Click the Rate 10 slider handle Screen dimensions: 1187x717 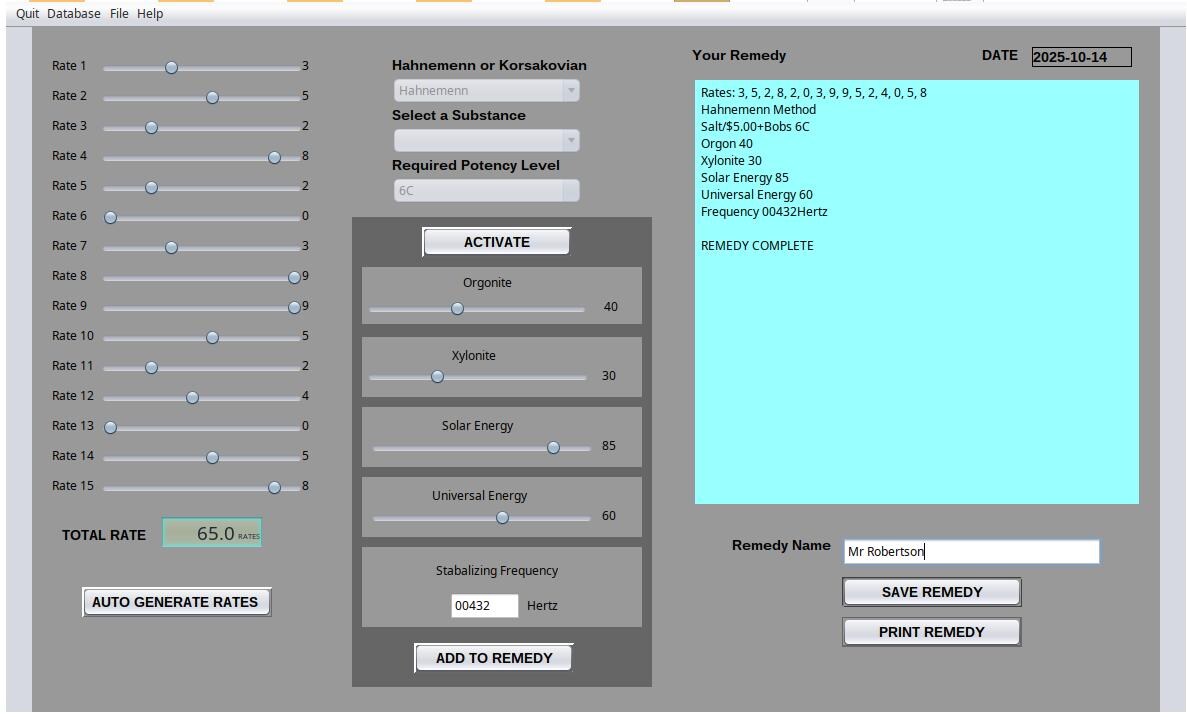[x=213, y=338]
